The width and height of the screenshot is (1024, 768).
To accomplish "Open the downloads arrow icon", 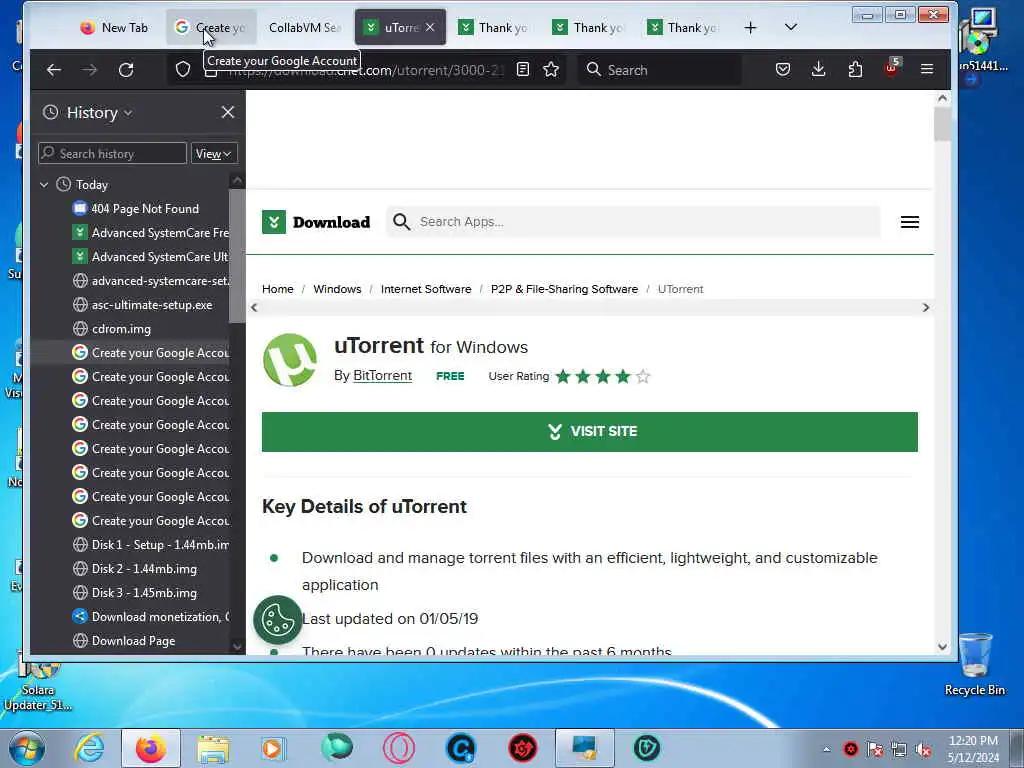I will 818,69.
